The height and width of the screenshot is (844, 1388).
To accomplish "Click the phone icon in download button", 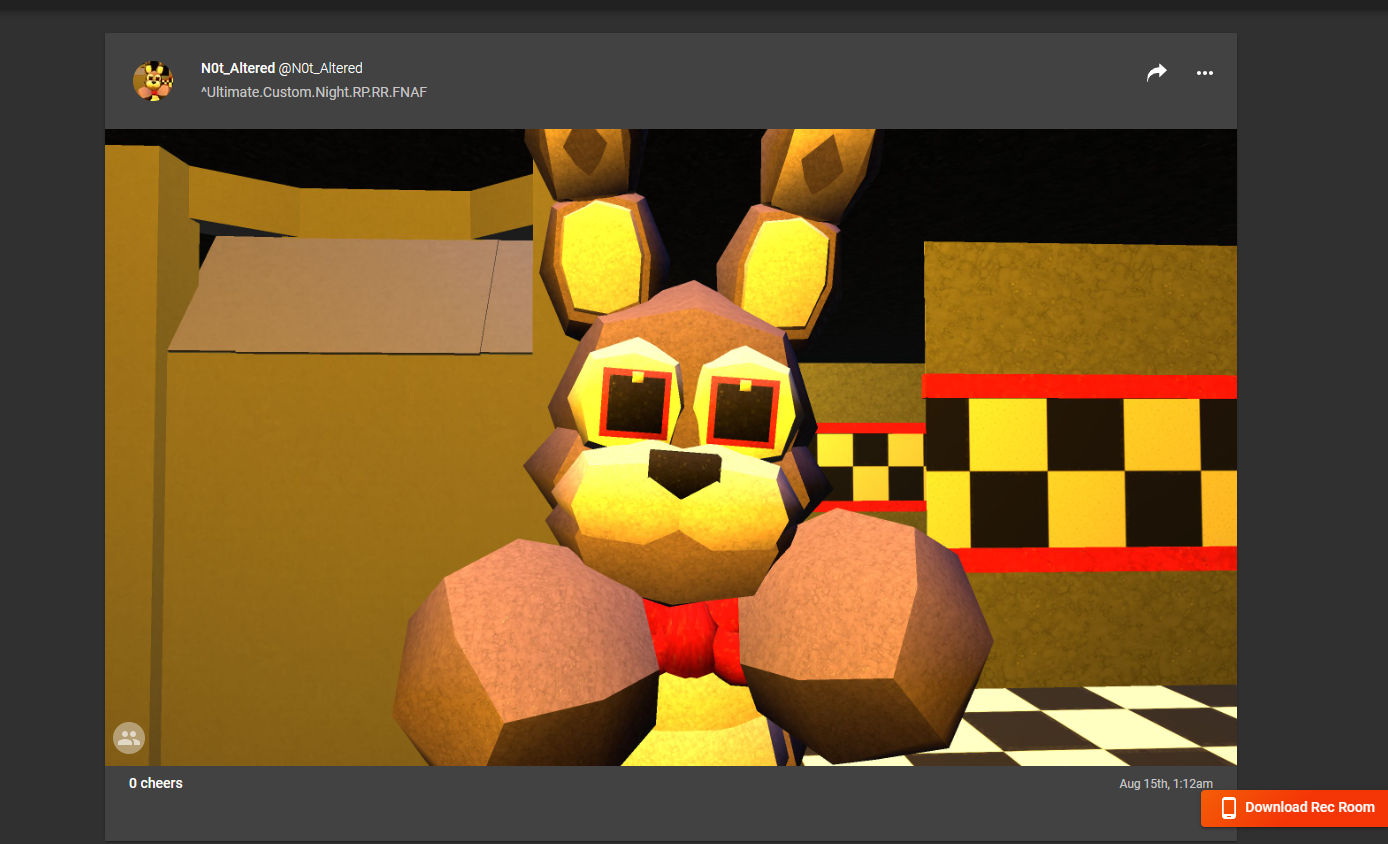I will [1229, 808].
